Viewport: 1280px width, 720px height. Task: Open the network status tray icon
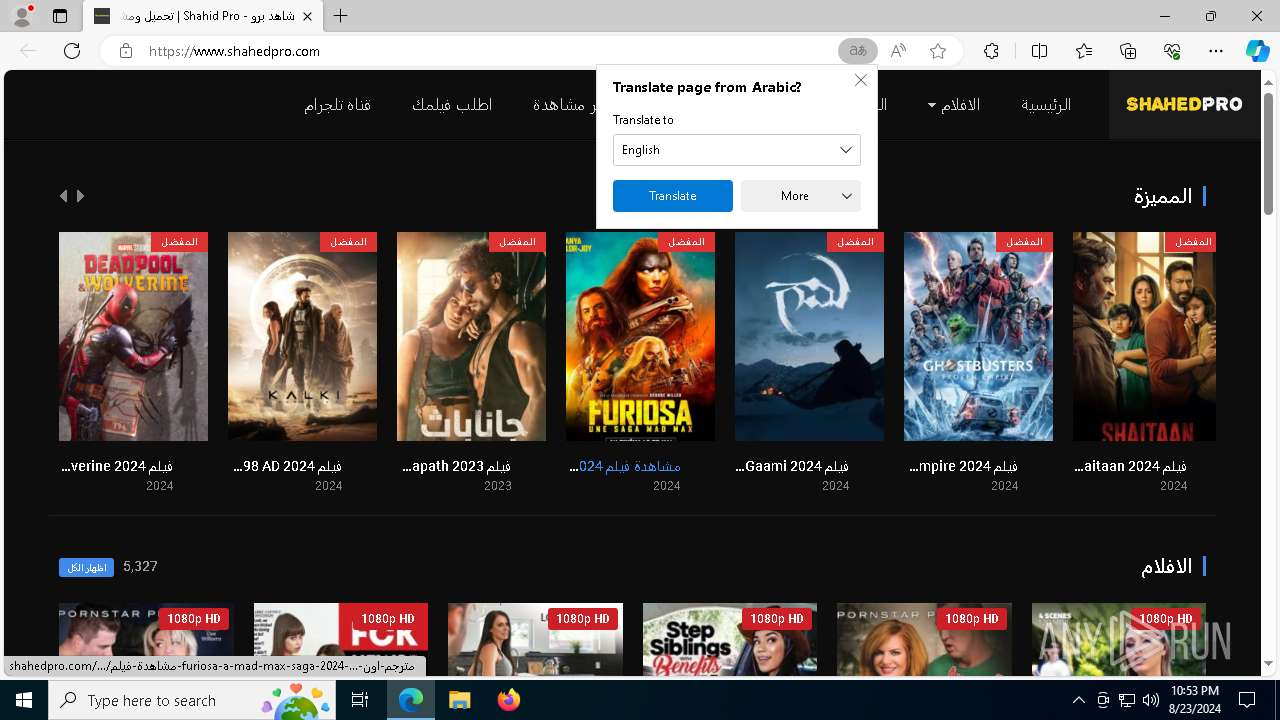click(x=1126, y=700)
